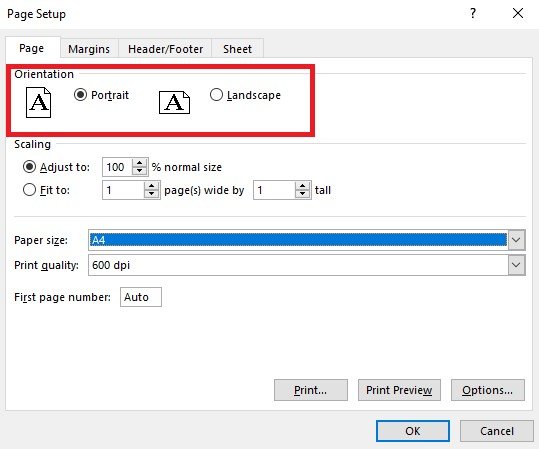The height and width of the screenshot is (449, 539).
Task: Click the First page number field
Action: point(141,297)
